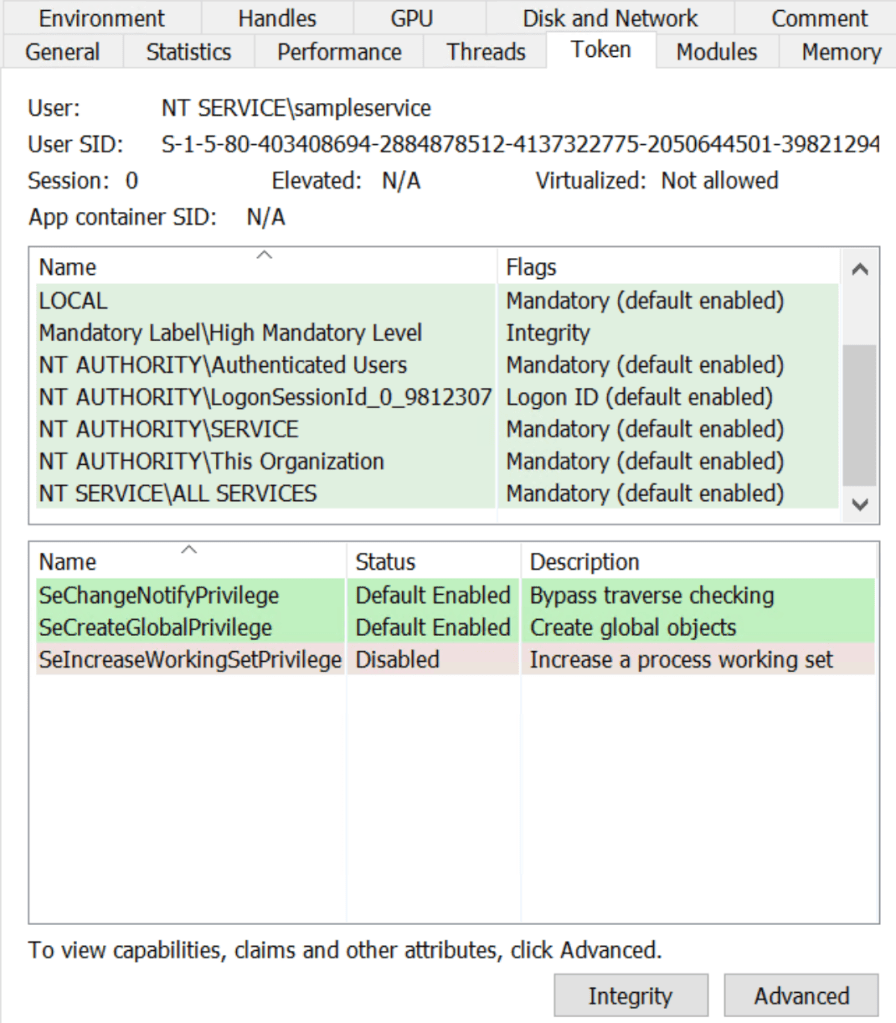Open the Threads tab

point(486,52)
